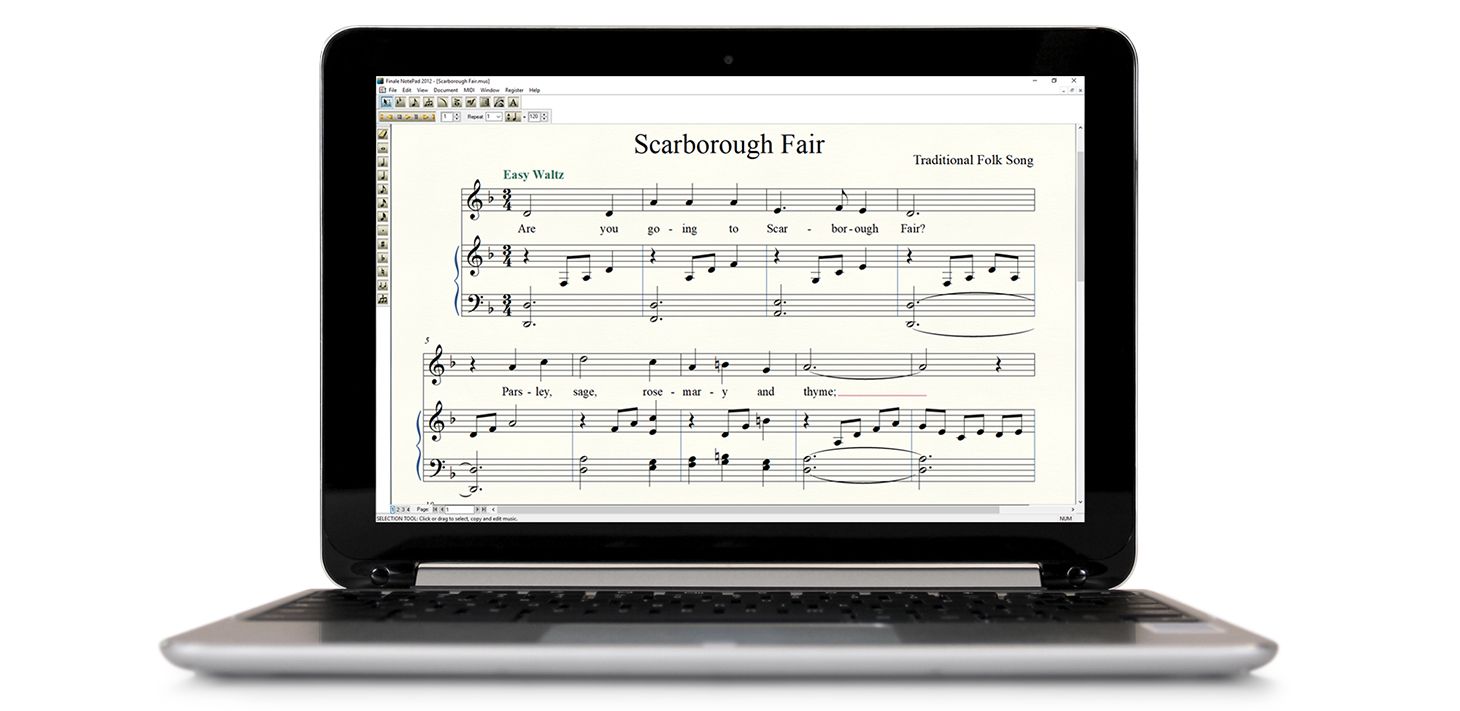Click the Page number field at bottom

460,510
